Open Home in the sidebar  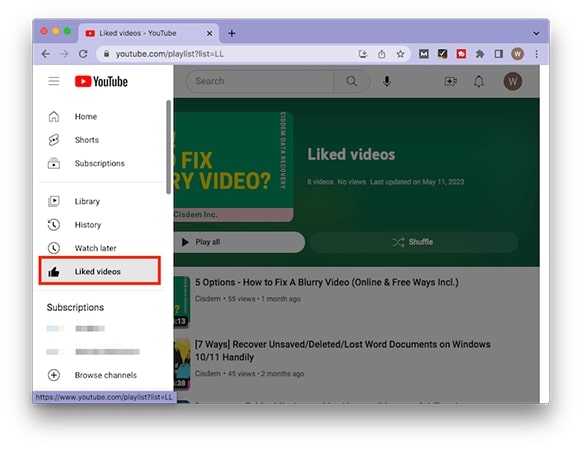coord(101,117)
